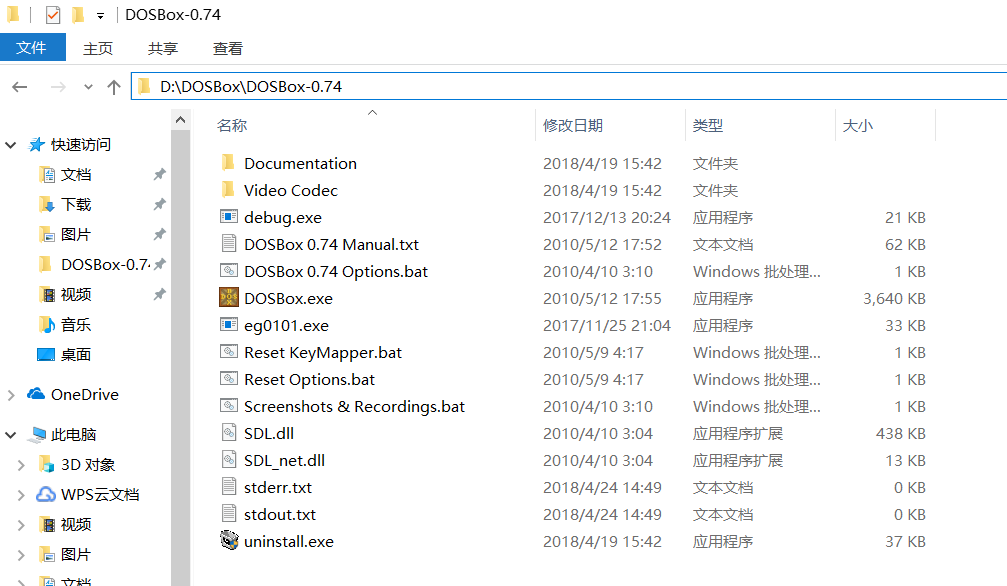The image size is (1007, 586).
Task: Click 应用程序扩展 type of SDL.dll
Action: click(738, 433)
